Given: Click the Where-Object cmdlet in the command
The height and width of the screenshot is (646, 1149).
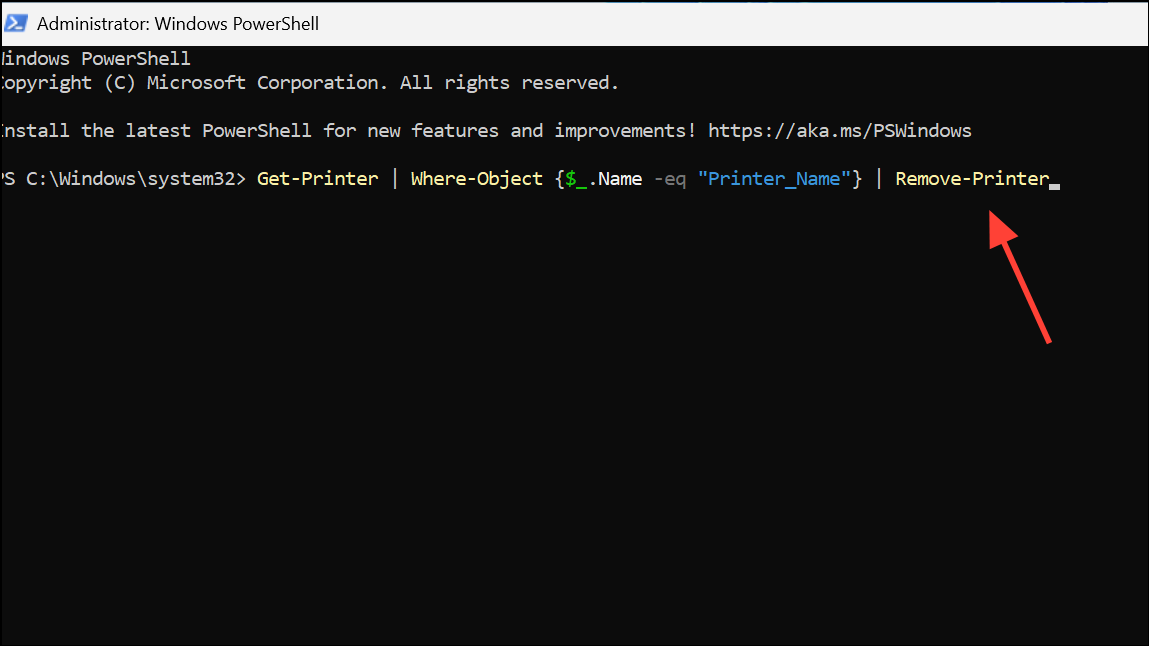Looking at the screenshot, I should (476, 178).
